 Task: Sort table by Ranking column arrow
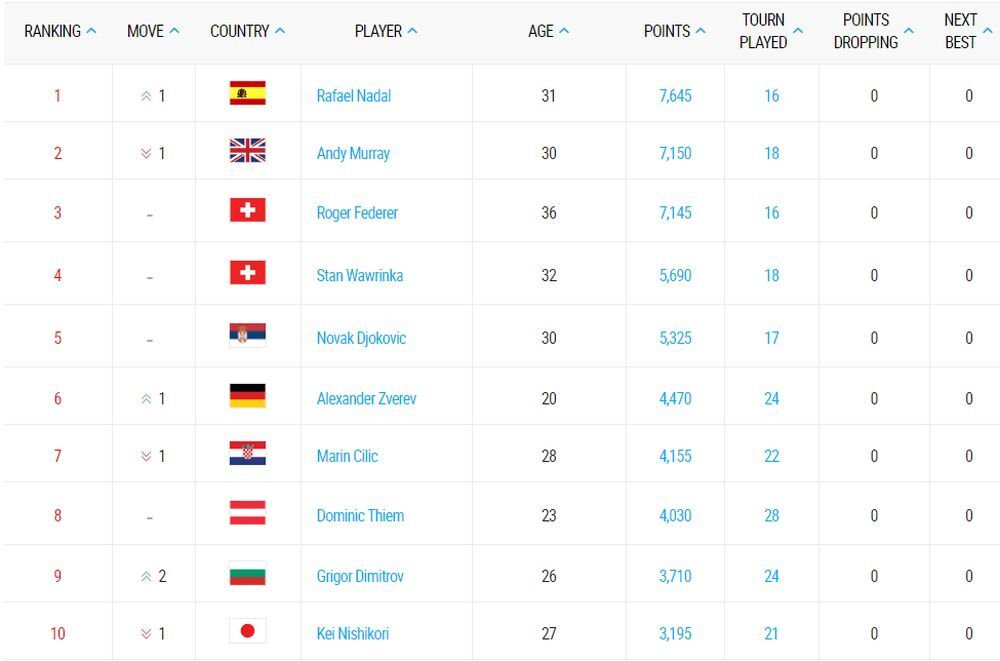coord(91,31)
